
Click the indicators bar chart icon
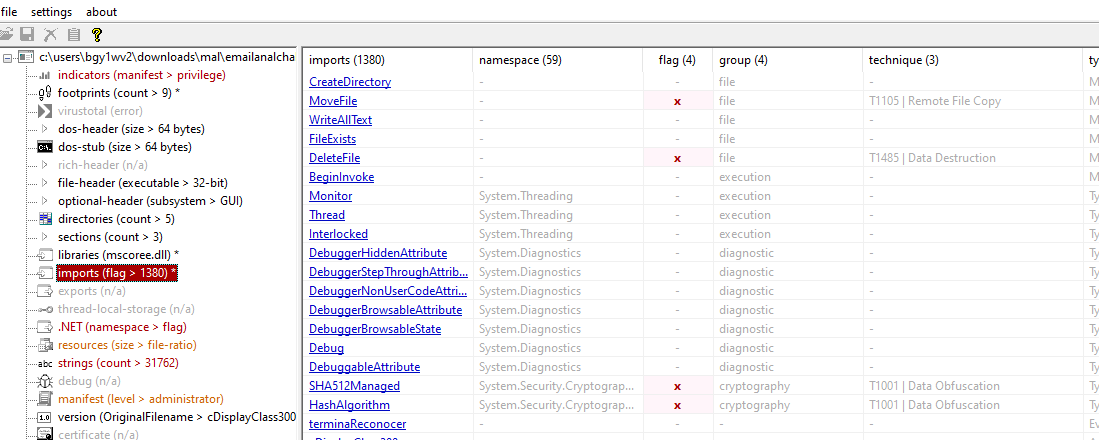tap(45, 75)
